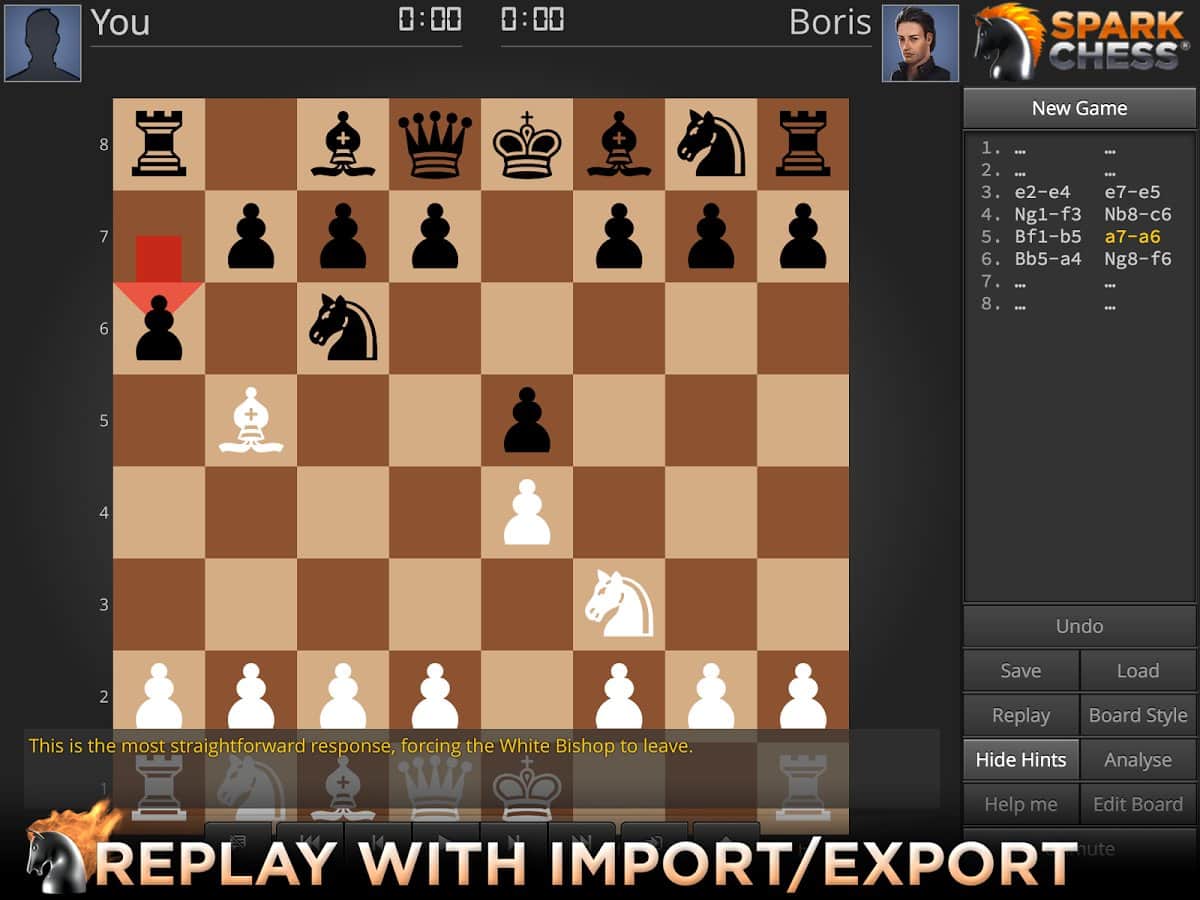Select the white knight on f3
The width and height of the screenshot is (1200, 900).
point(619,604)
